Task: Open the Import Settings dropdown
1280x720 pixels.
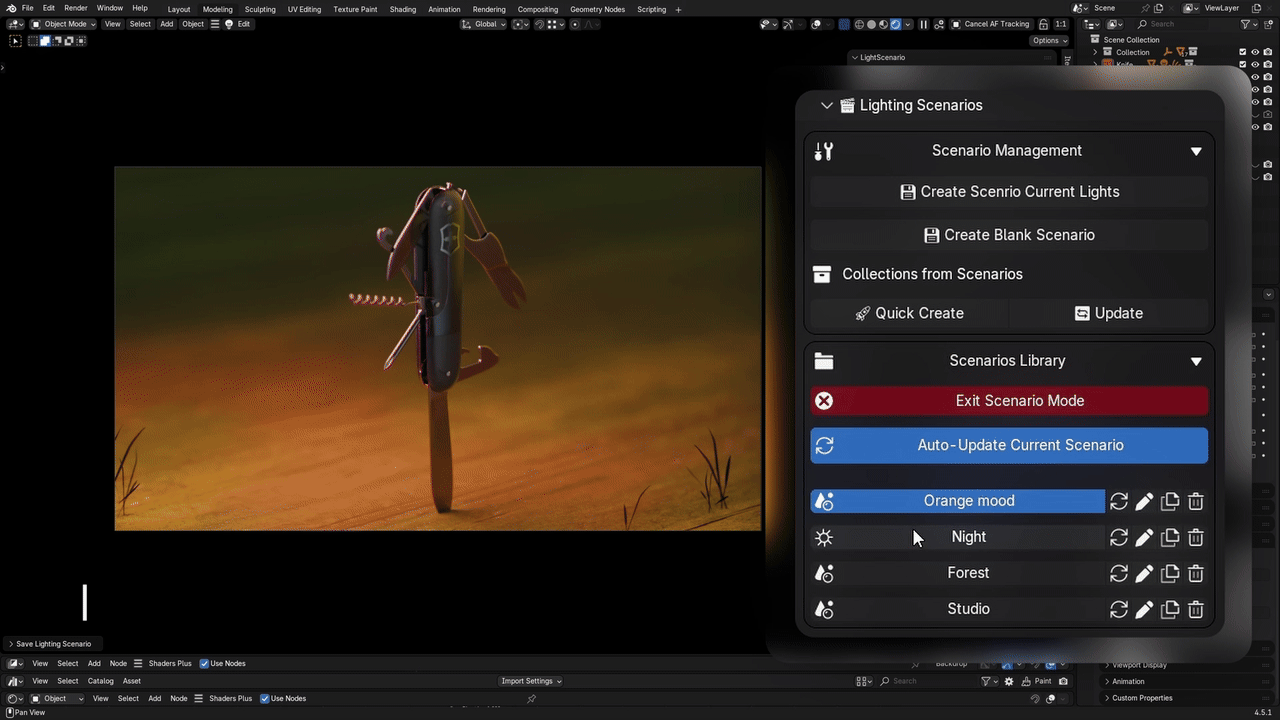Action: (x=530, y=681)
